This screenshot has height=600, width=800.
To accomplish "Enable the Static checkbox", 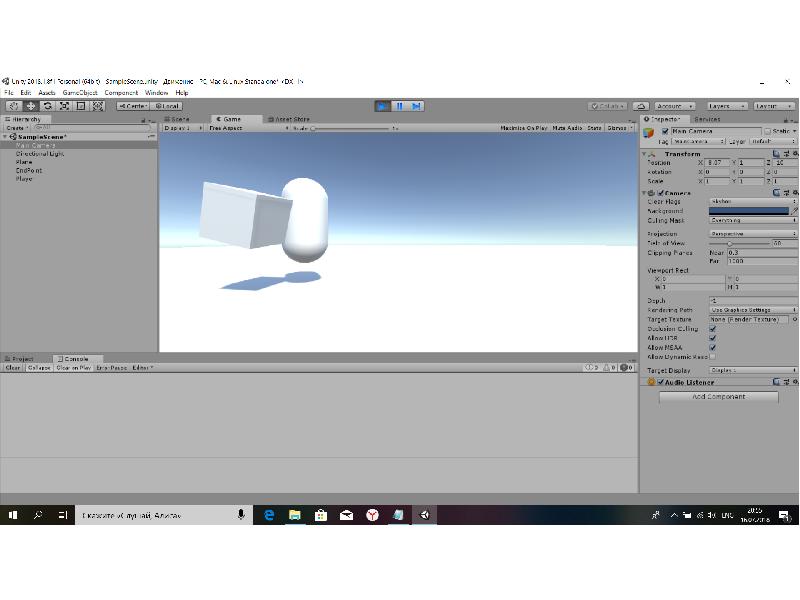I will pyautogui.click(x=768, y=131).
